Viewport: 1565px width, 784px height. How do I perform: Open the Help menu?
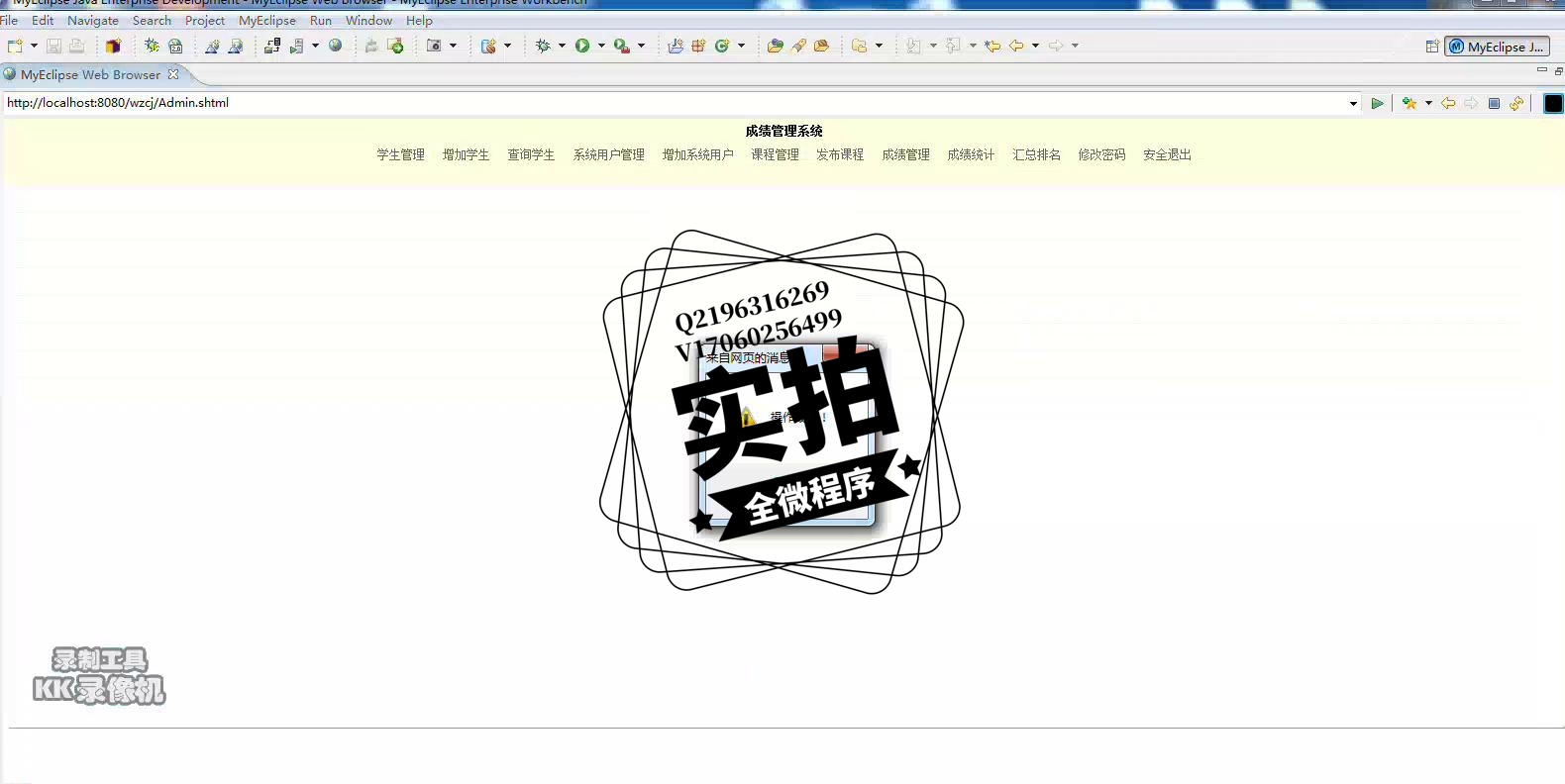[419, 20]
